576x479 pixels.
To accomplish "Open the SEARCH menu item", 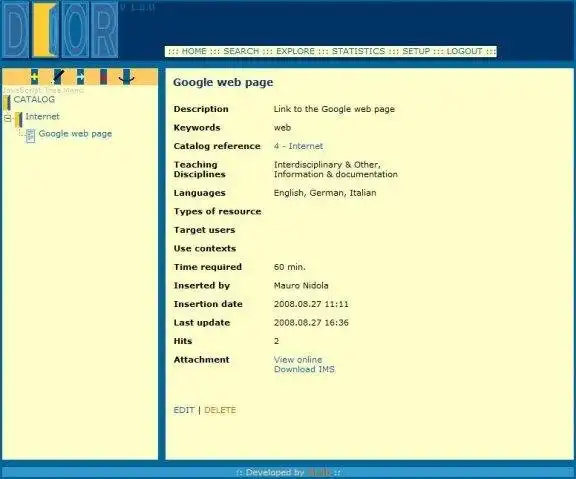I will pyautogui.click(x=241, y=51).
